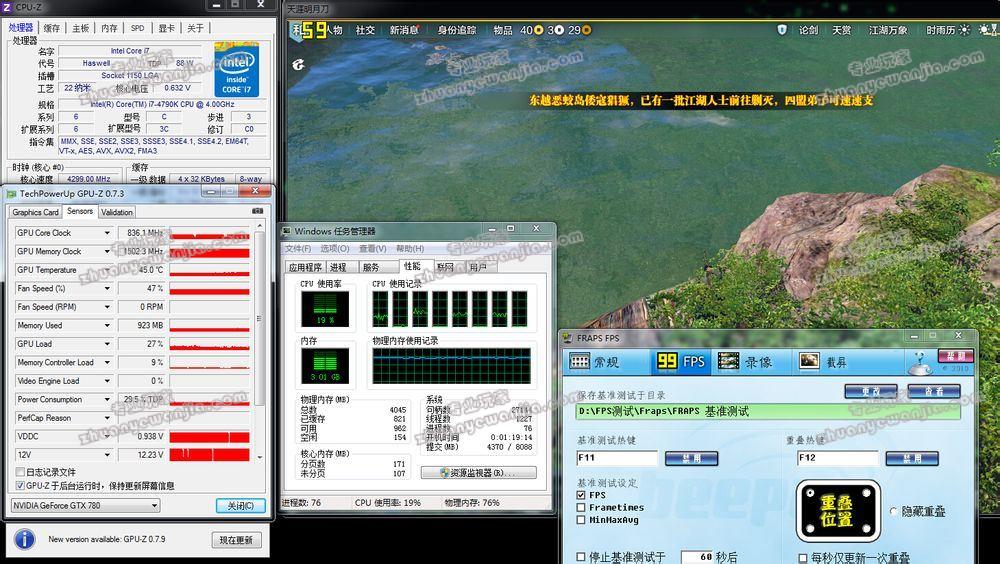Click GPU-Z 关闭(C) close button

[240, 505]
